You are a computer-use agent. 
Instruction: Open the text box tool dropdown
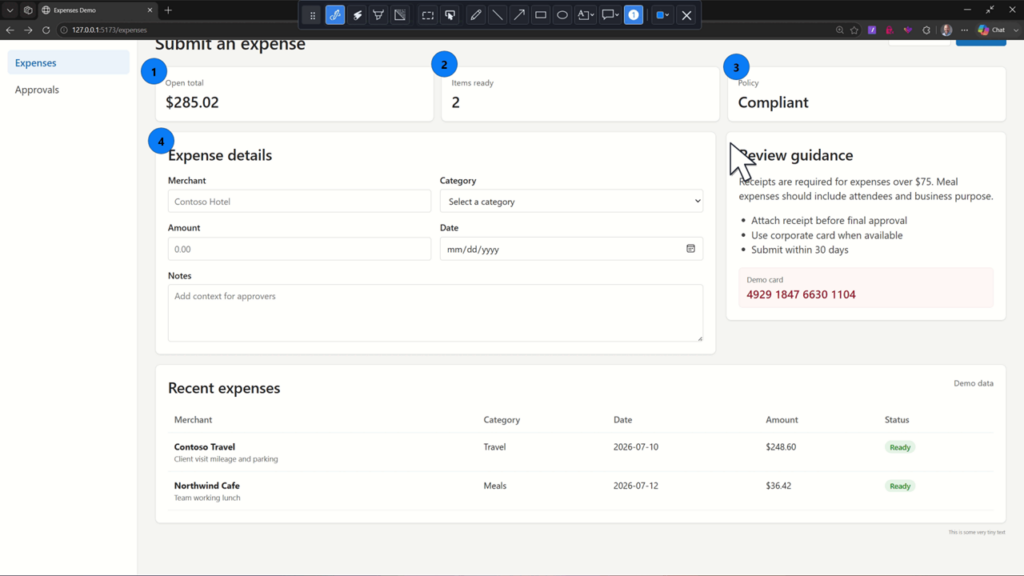coord(585,15)
